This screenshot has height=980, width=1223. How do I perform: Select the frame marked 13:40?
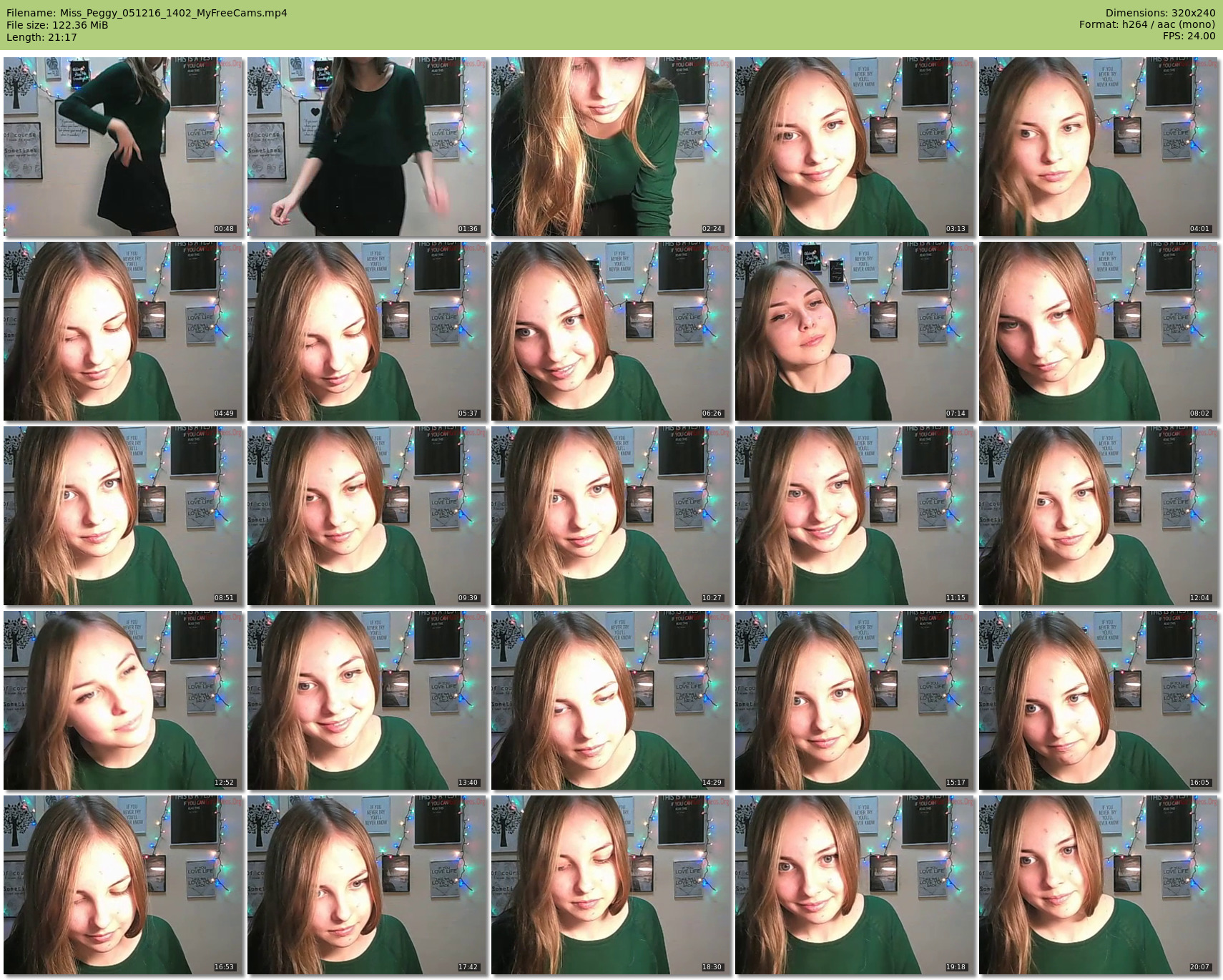pos(367,700)
